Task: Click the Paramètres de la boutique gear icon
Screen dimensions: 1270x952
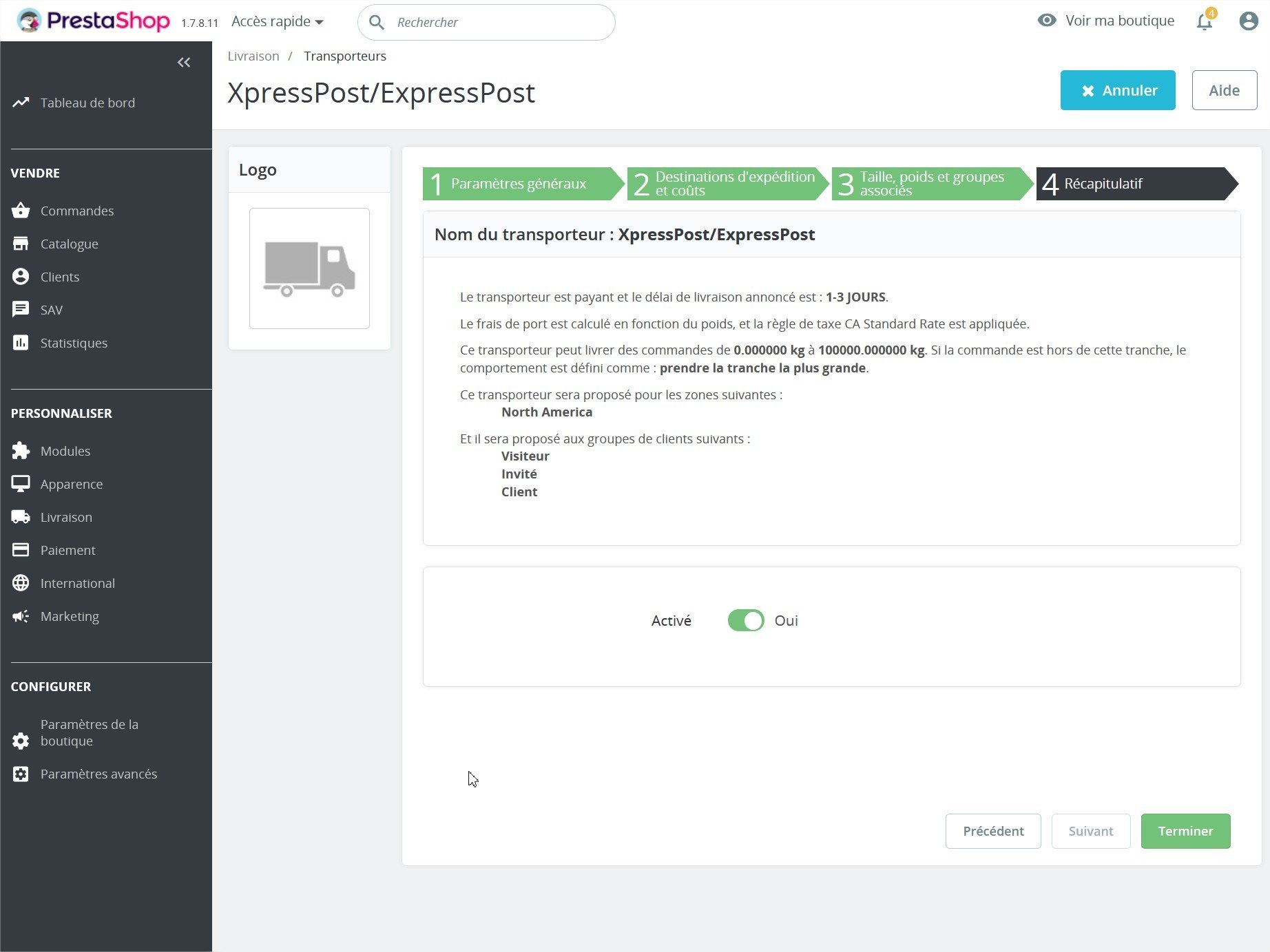Action: [21, 741]
